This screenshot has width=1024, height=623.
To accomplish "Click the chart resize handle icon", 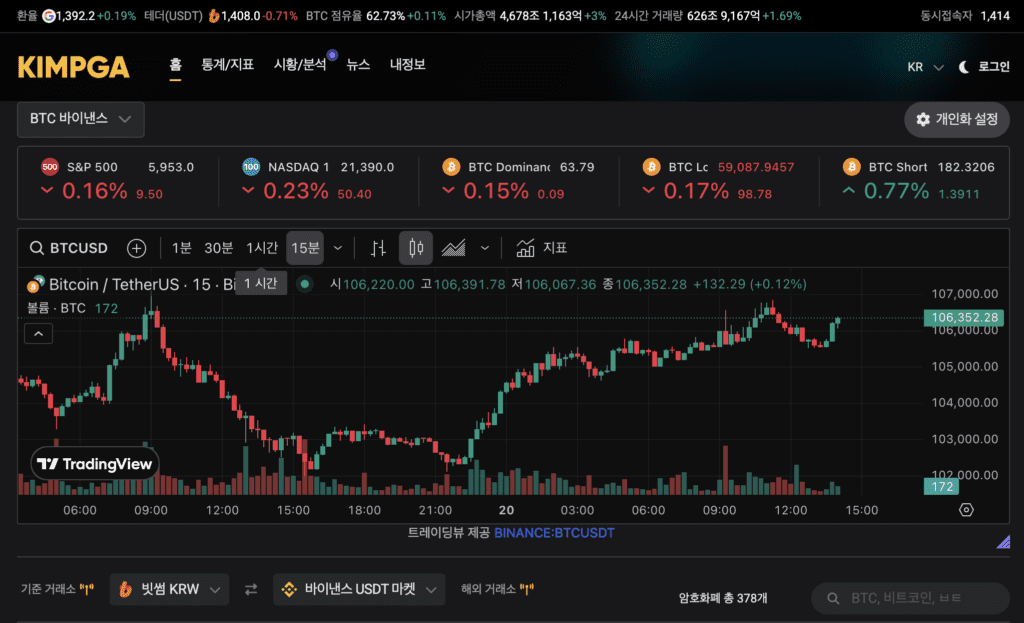I will [1003, 541].
